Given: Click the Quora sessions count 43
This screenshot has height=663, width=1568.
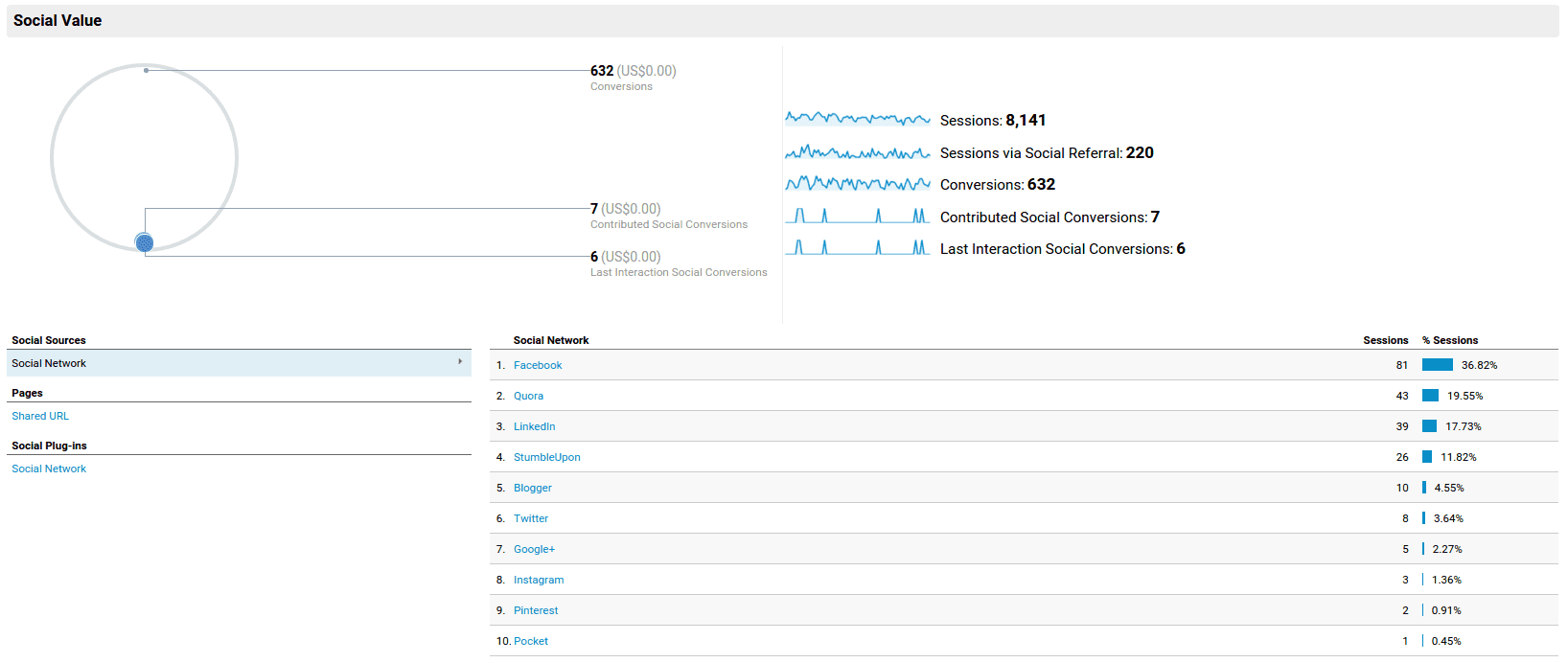Looking at the screenshot, I should pyautogui.click(x=1402, y=396).
